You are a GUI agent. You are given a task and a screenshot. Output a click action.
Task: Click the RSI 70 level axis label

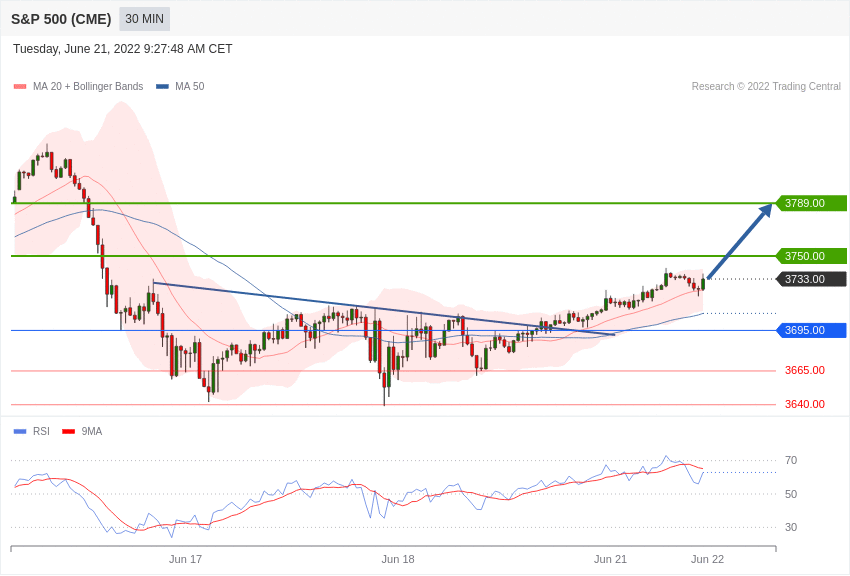pyautogui.click(x=791, y=460)
